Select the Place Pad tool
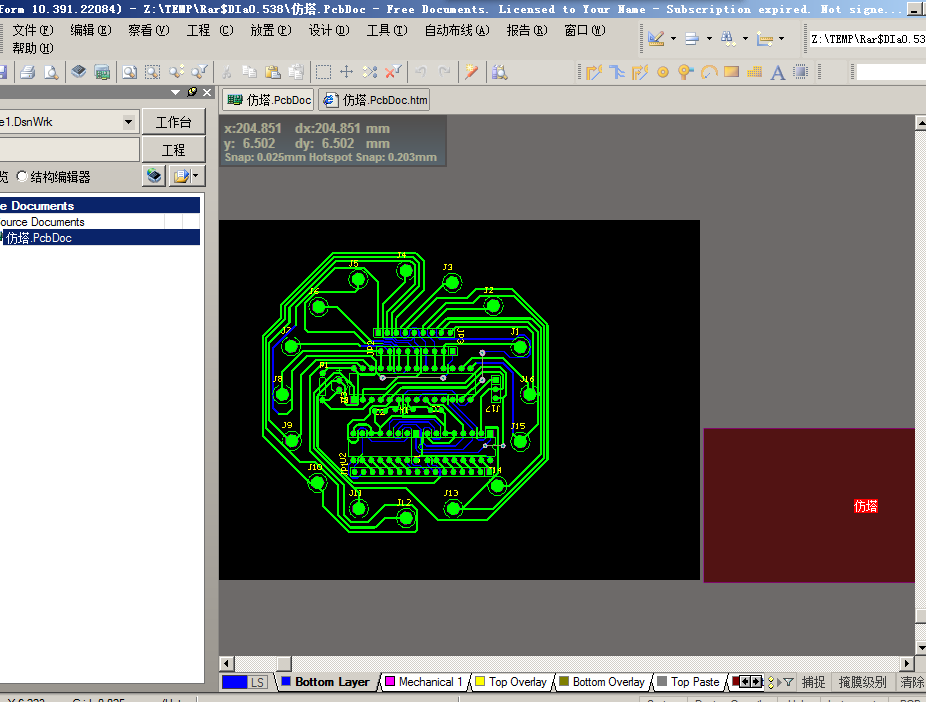Image resolution: width=926 pixels, height=702 pixels. point(663,72)
